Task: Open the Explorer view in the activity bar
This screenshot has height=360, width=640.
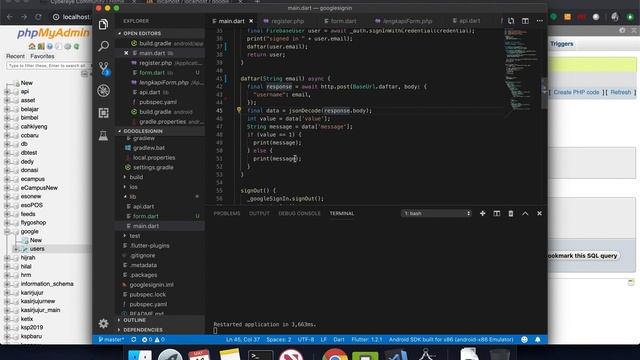Action: [x=103, y=24]
